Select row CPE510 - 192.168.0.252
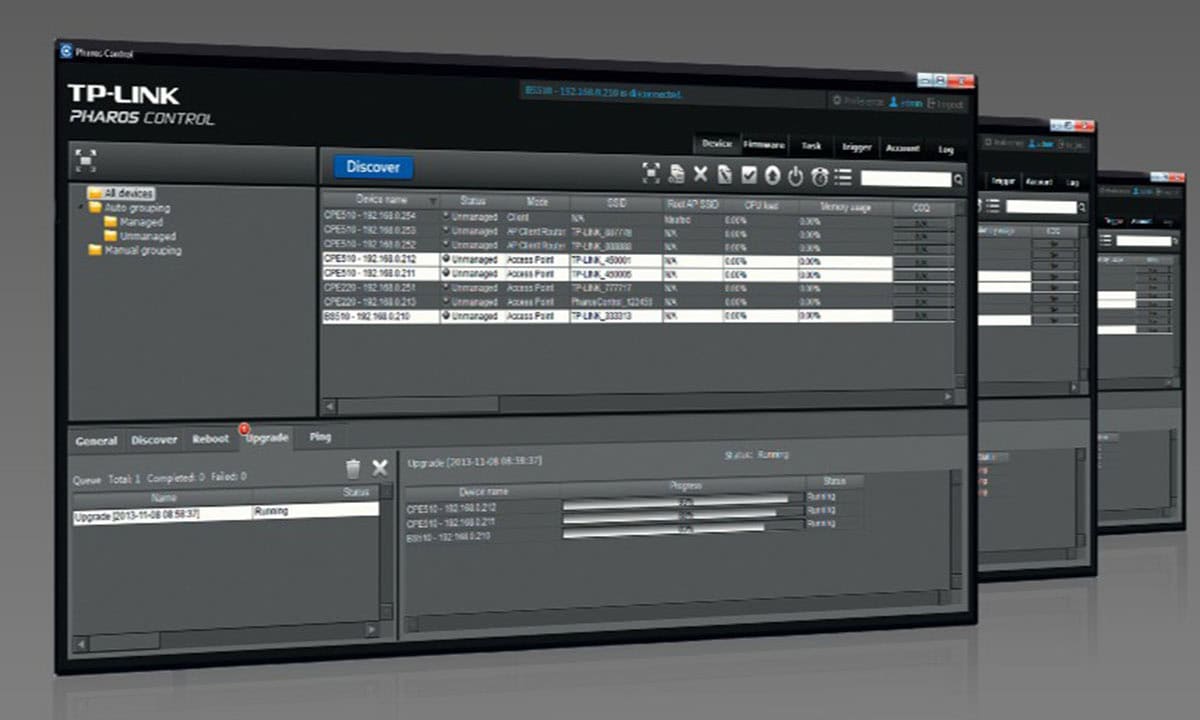Viewport: 1200px width, 720px height. pyautogui.click(x=638, y=245)
